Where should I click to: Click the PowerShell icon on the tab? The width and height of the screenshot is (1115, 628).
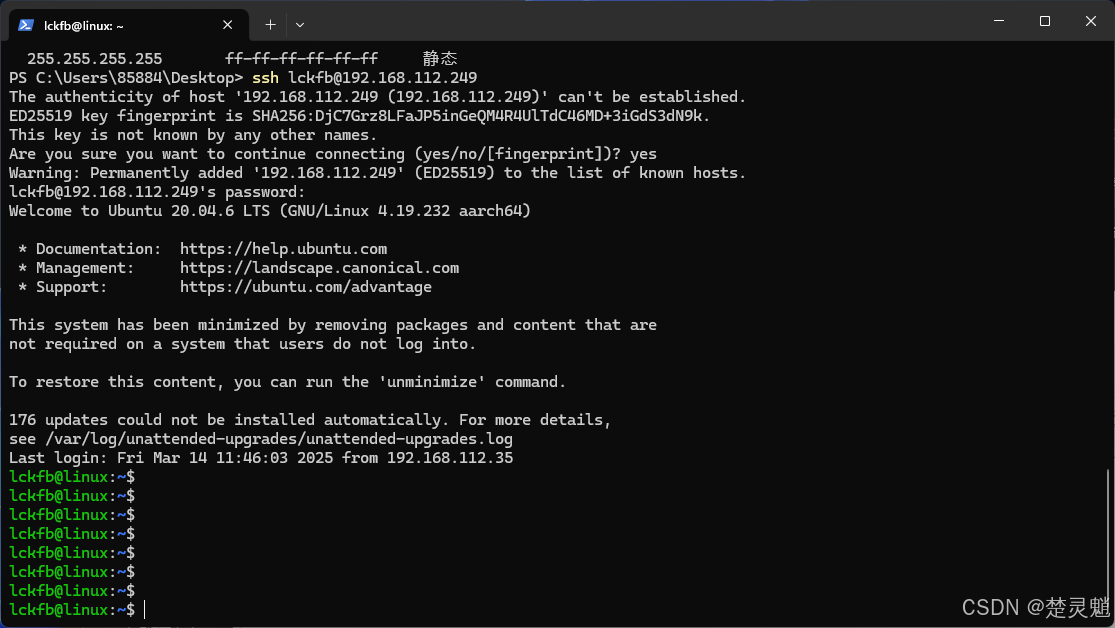point(26,25)
